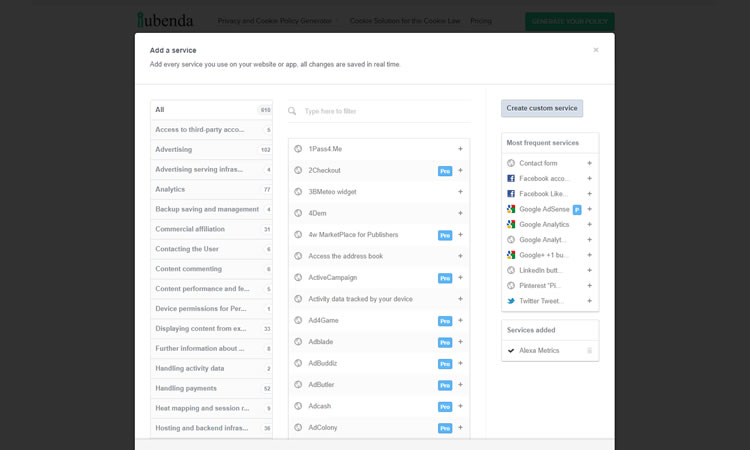Image resolution: width=750 pixels, height=450 pixels.
Task: Add Activity data tracked by your device
Action: 460,299
